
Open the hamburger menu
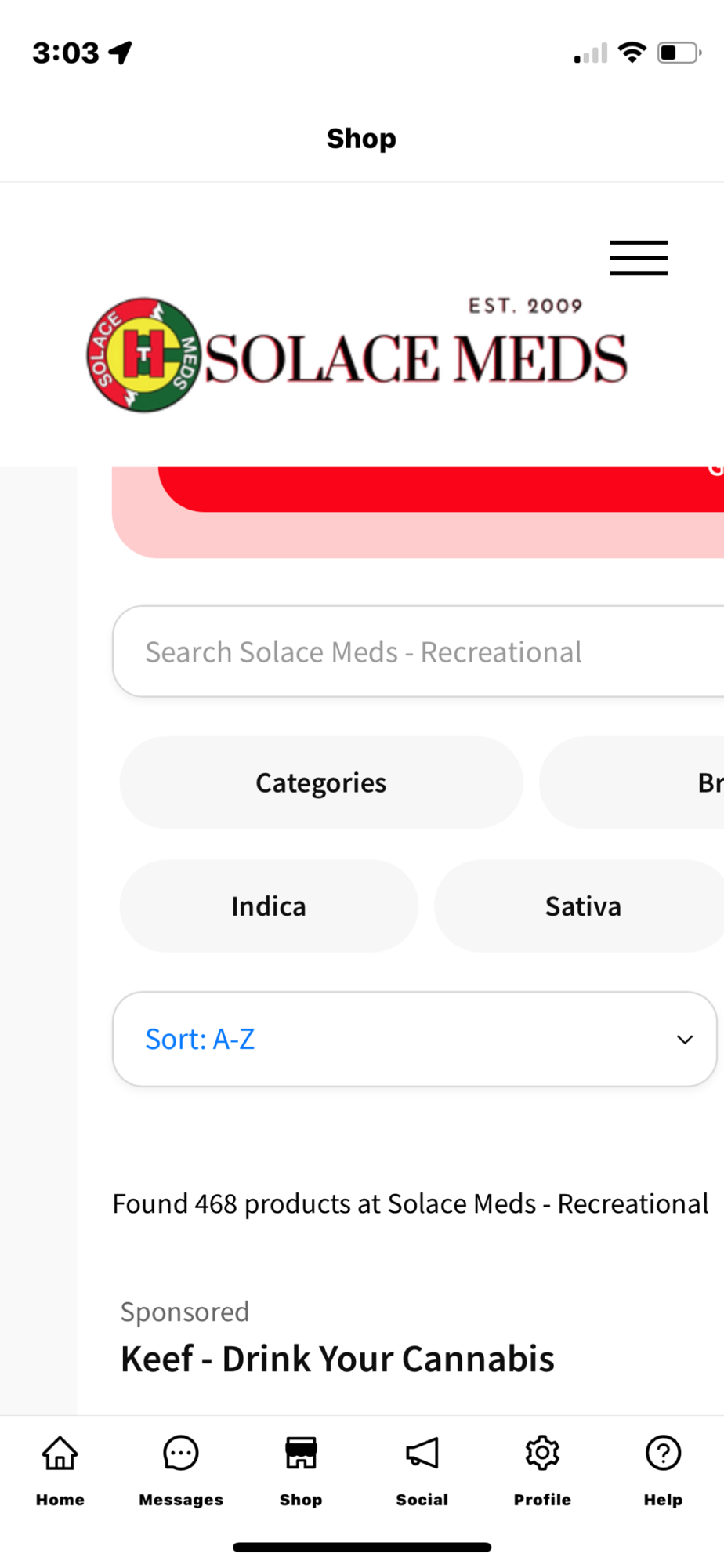tap(639, 258)
